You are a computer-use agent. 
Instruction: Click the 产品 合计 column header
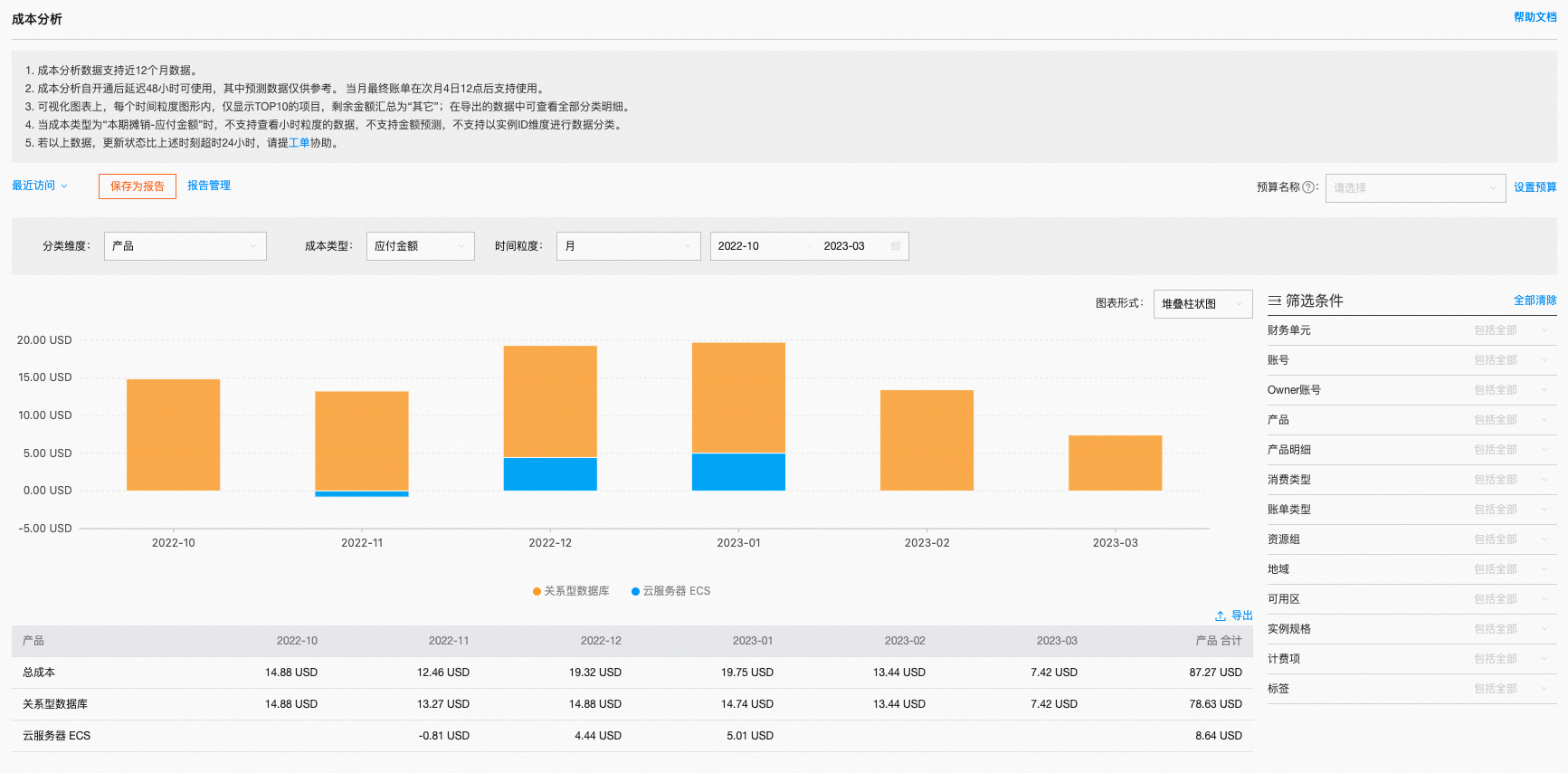point(1219,641)
